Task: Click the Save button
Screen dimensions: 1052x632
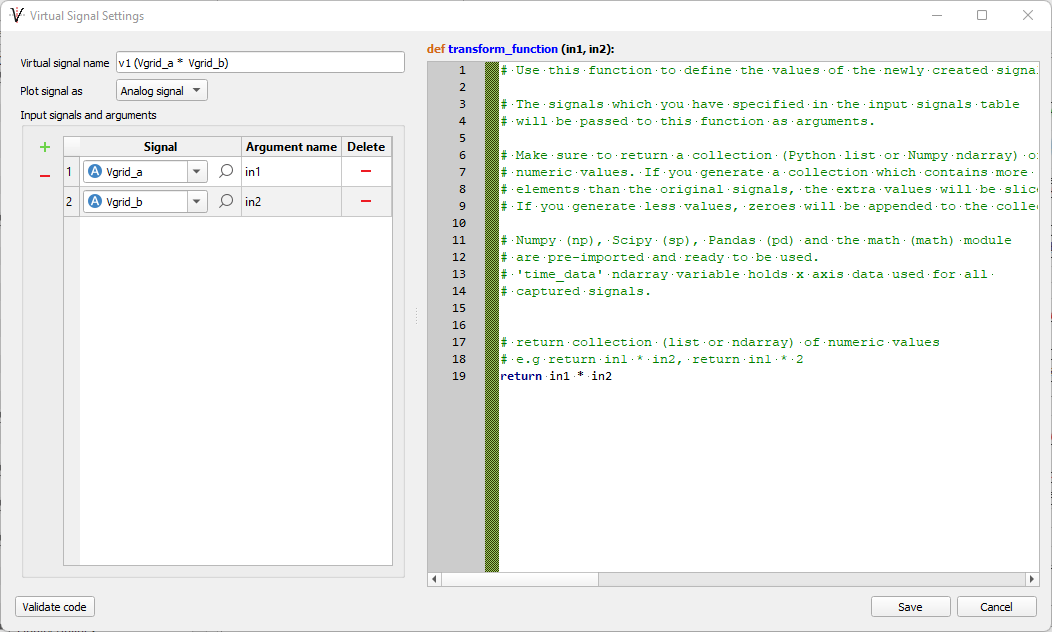Action: pos(910,607)
